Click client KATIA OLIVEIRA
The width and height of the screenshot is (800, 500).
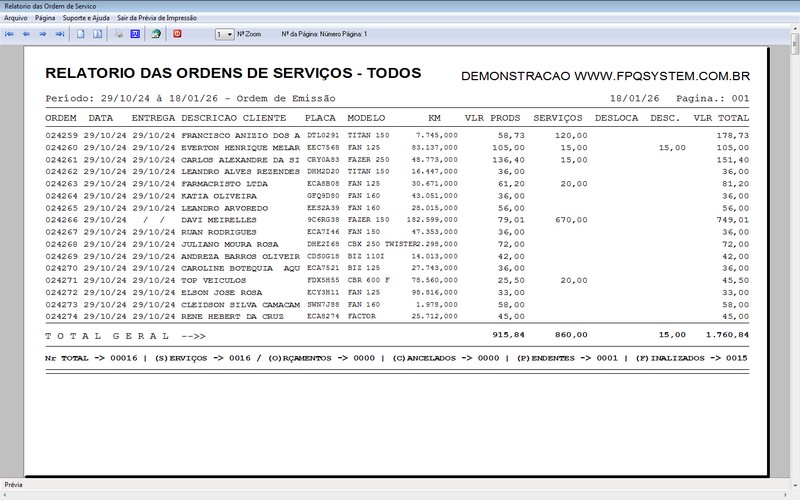(x=219, y=196)
